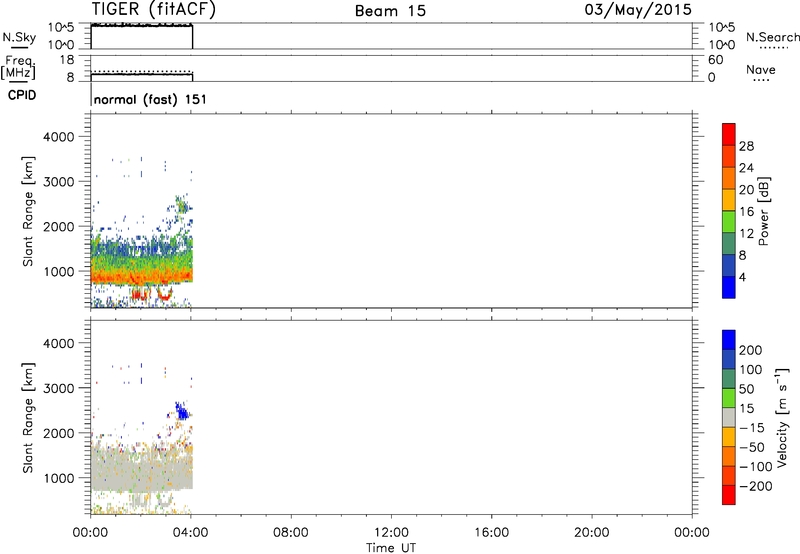800x554 pixels.
Task: Click the 18 tick of the frequency axis
Action: point(67,60)
